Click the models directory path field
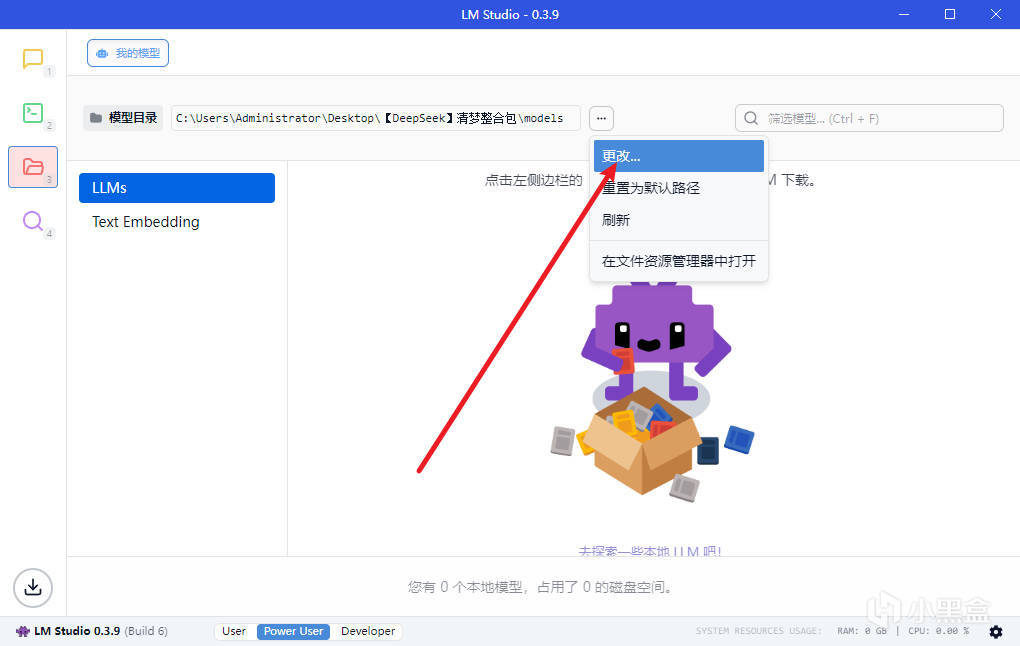 pos(375,118)
